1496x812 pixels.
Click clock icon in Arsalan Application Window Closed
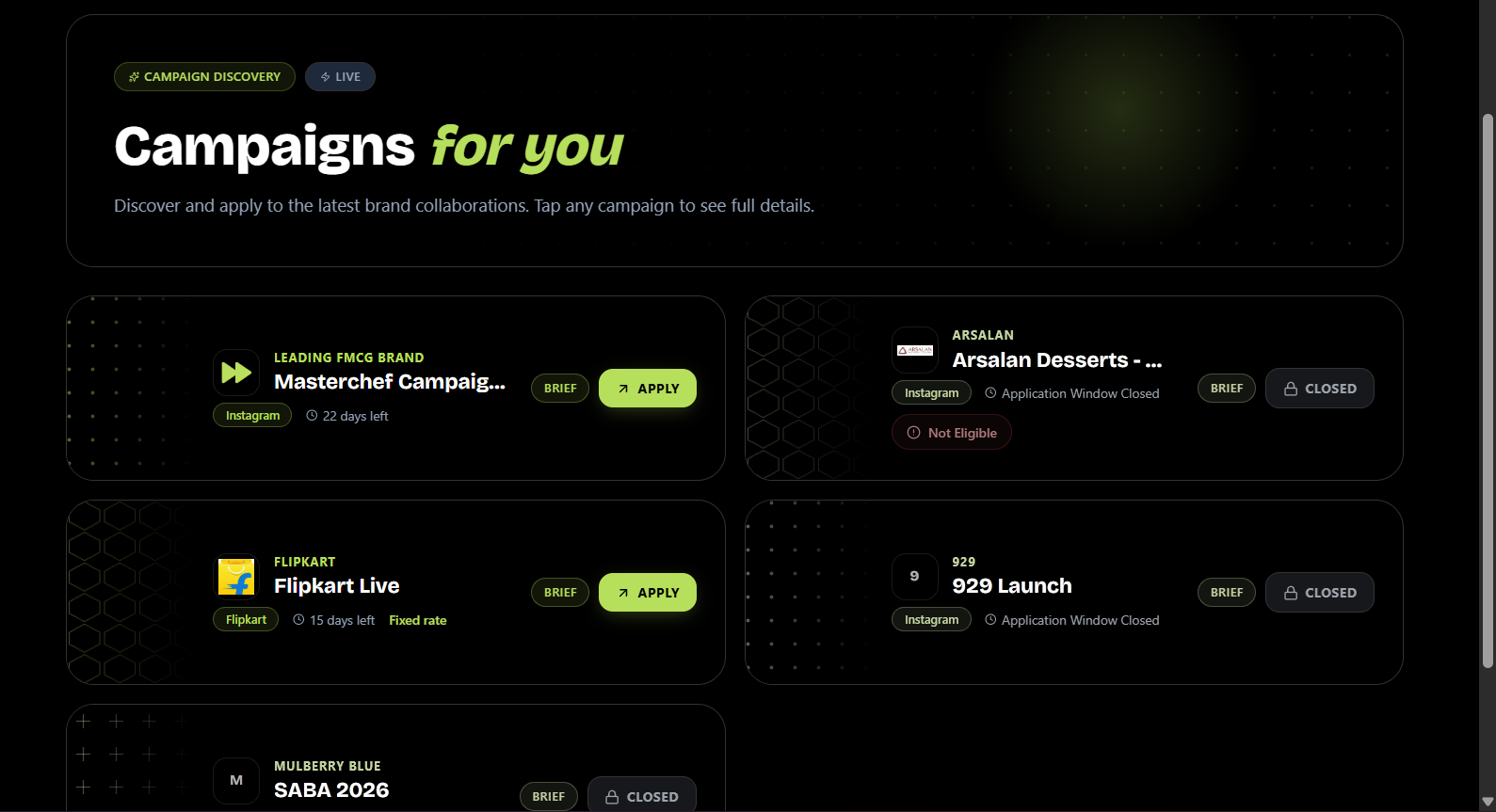(x=990, y=392)
